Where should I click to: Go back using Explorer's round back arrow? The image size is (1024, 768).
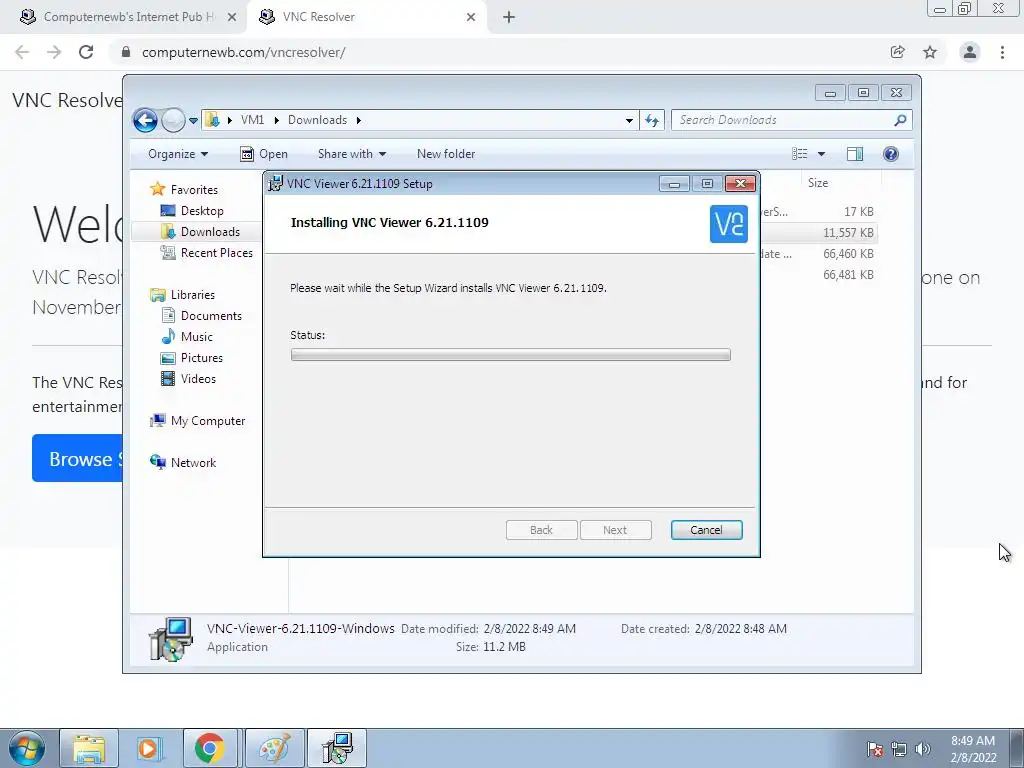pos(145,120)
